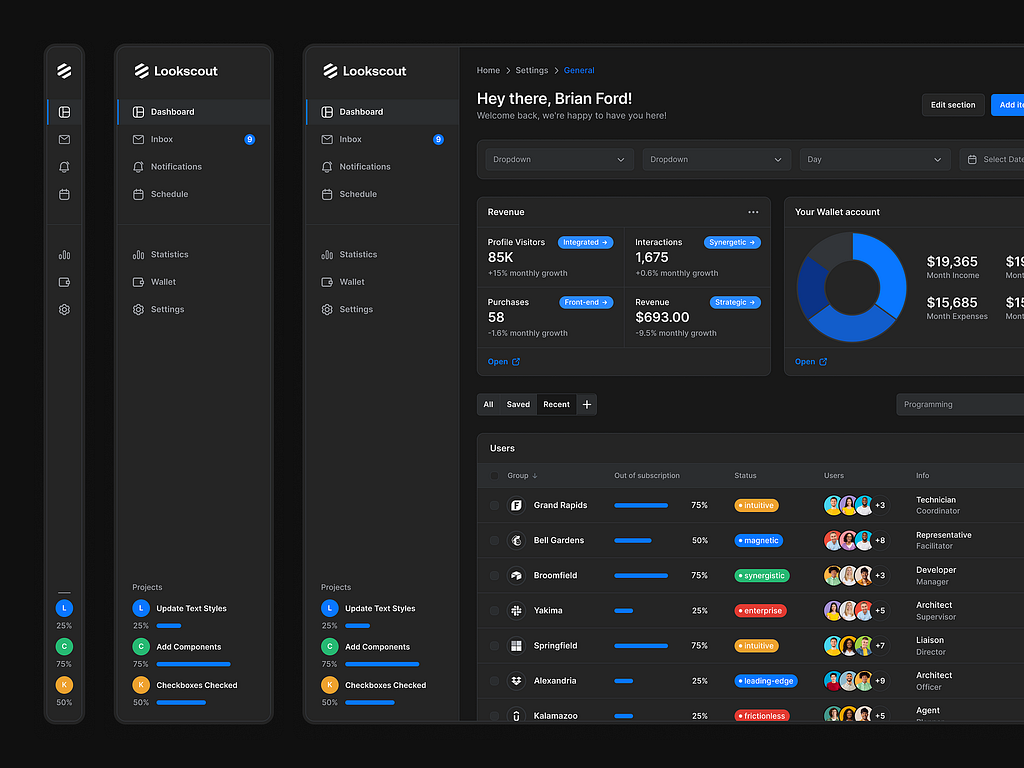
Task: Toggle the select-all checkbox in the Users table
Action: (494, 475)
